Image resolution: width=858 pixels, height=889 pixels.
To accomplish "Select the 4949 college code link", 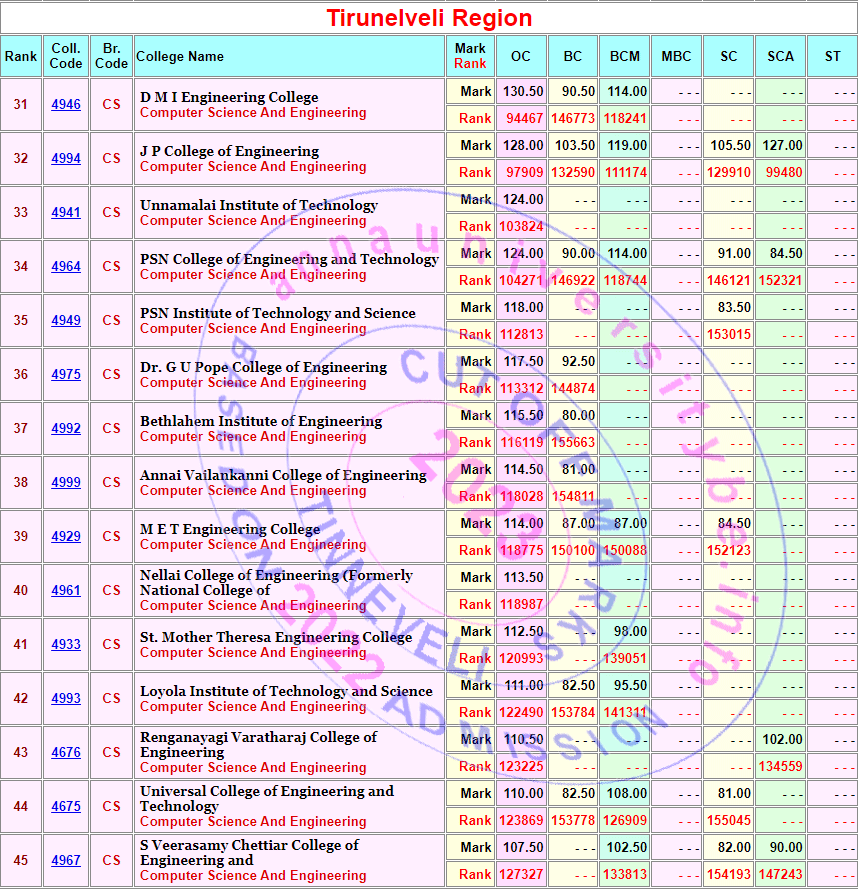I will click(x=66, y=321).
